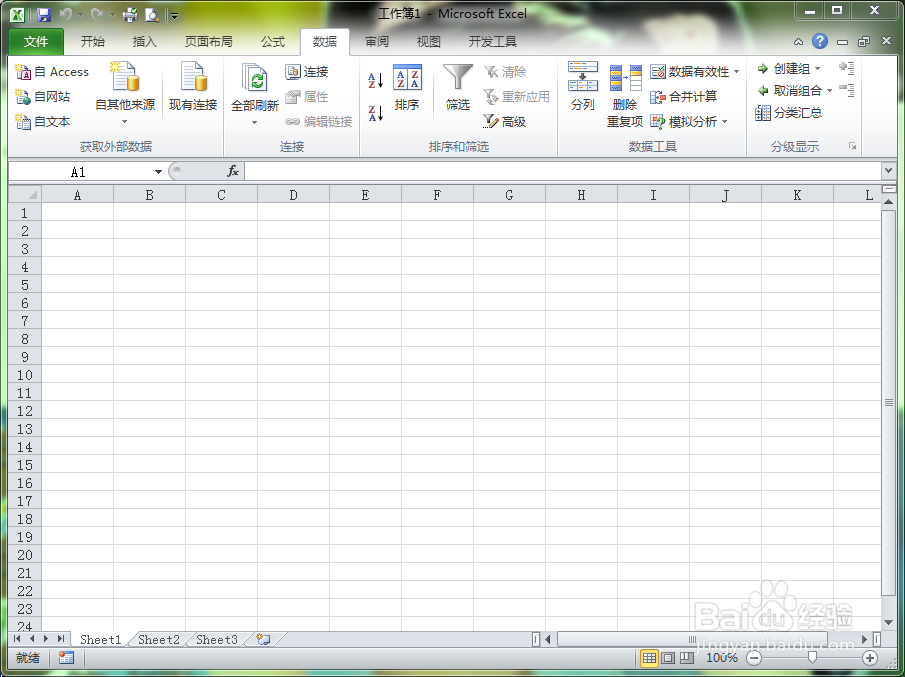Click the Save icon in quick access toolbar
This screenshot has width=905, height=677.
tap(43, 14)
